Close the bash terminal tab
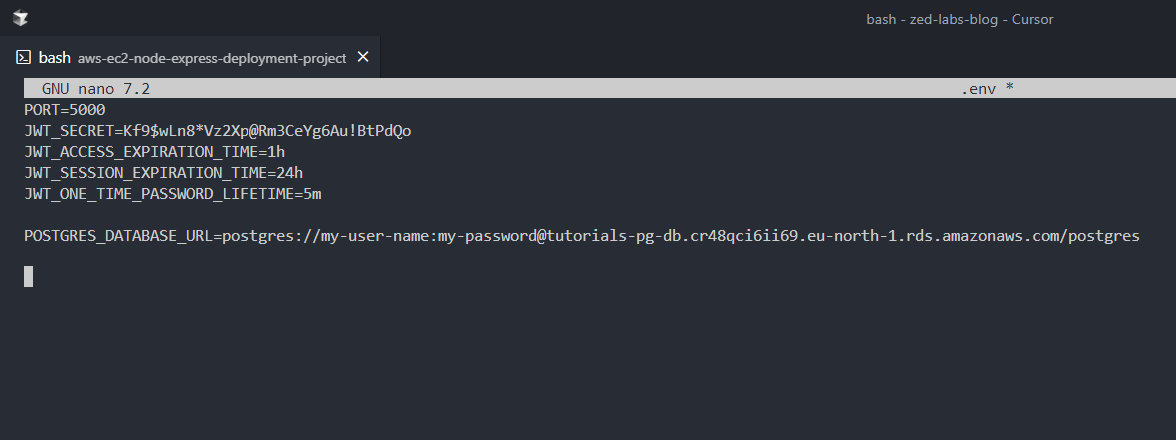Viewport: 1176px width, 440px height. point(363,57)
